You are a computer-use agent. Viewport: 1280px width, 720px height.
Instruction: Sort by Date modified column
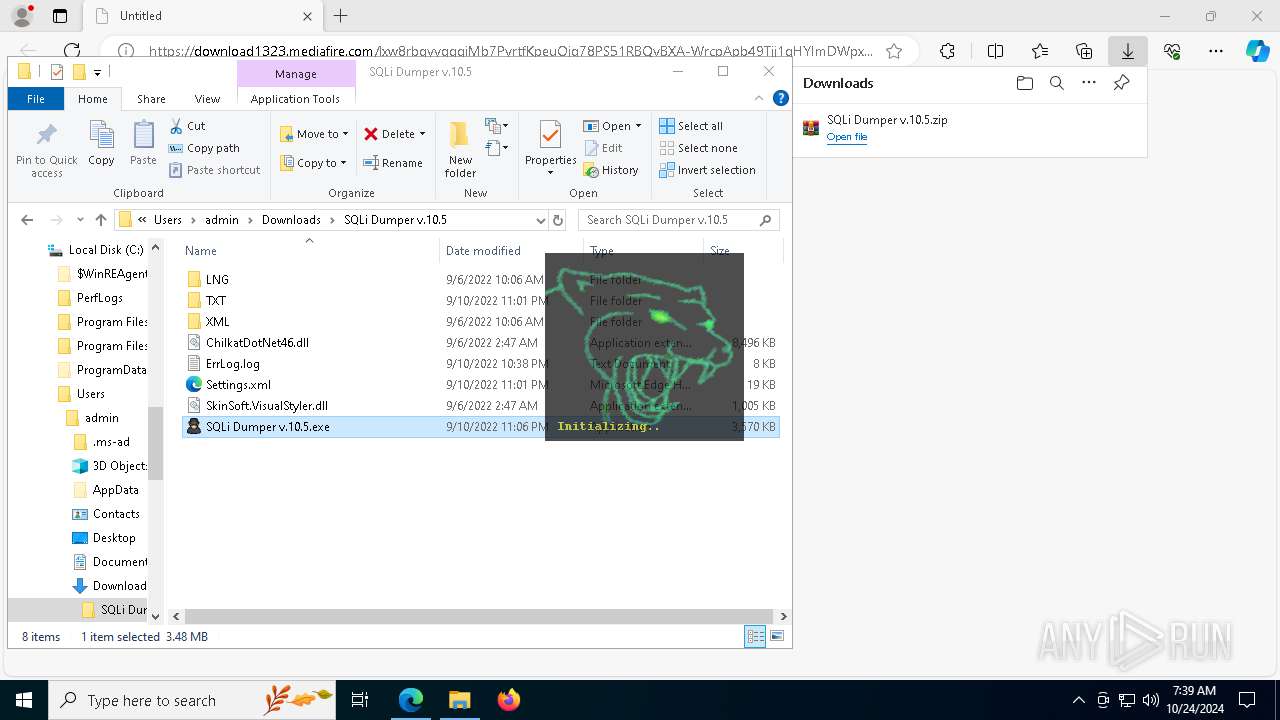[510, 251]
